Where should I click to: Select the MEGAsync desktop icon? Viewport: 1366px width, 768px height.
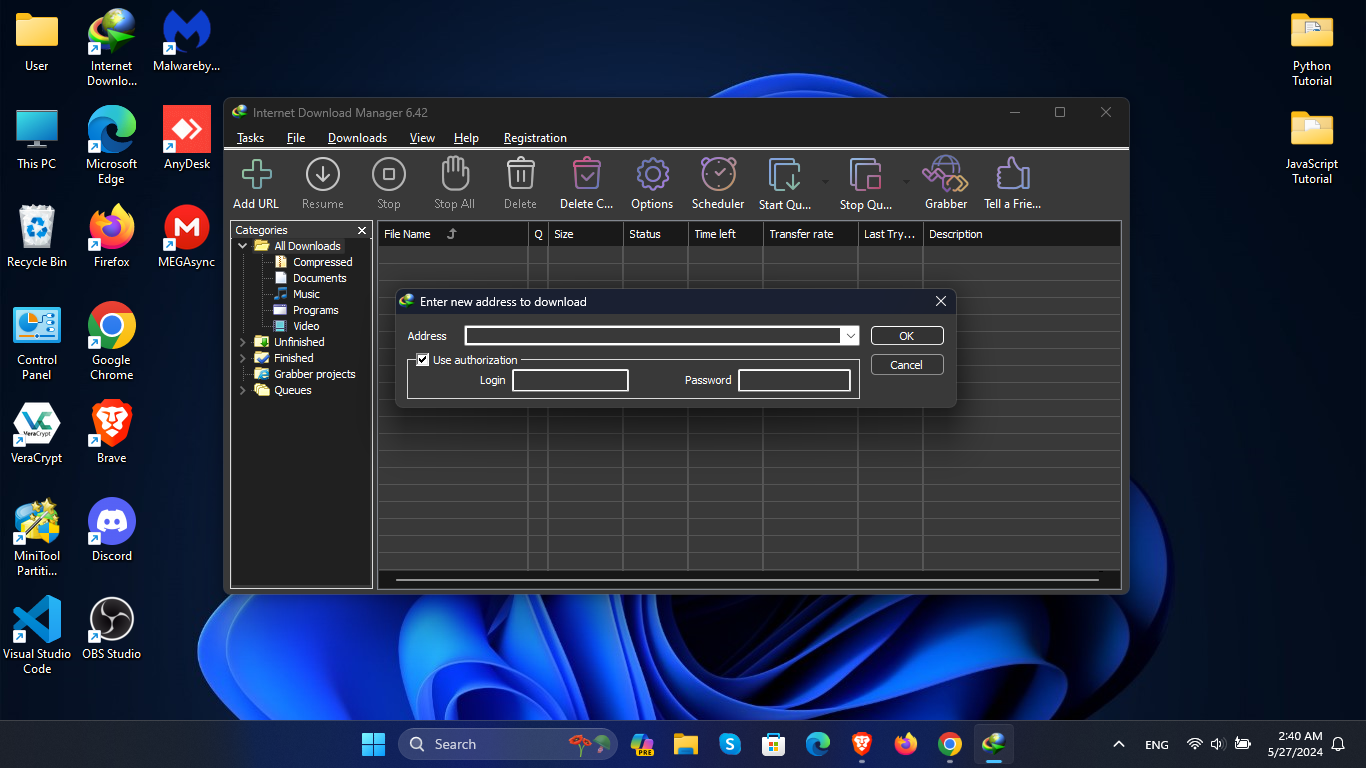(x=186, y=238)
